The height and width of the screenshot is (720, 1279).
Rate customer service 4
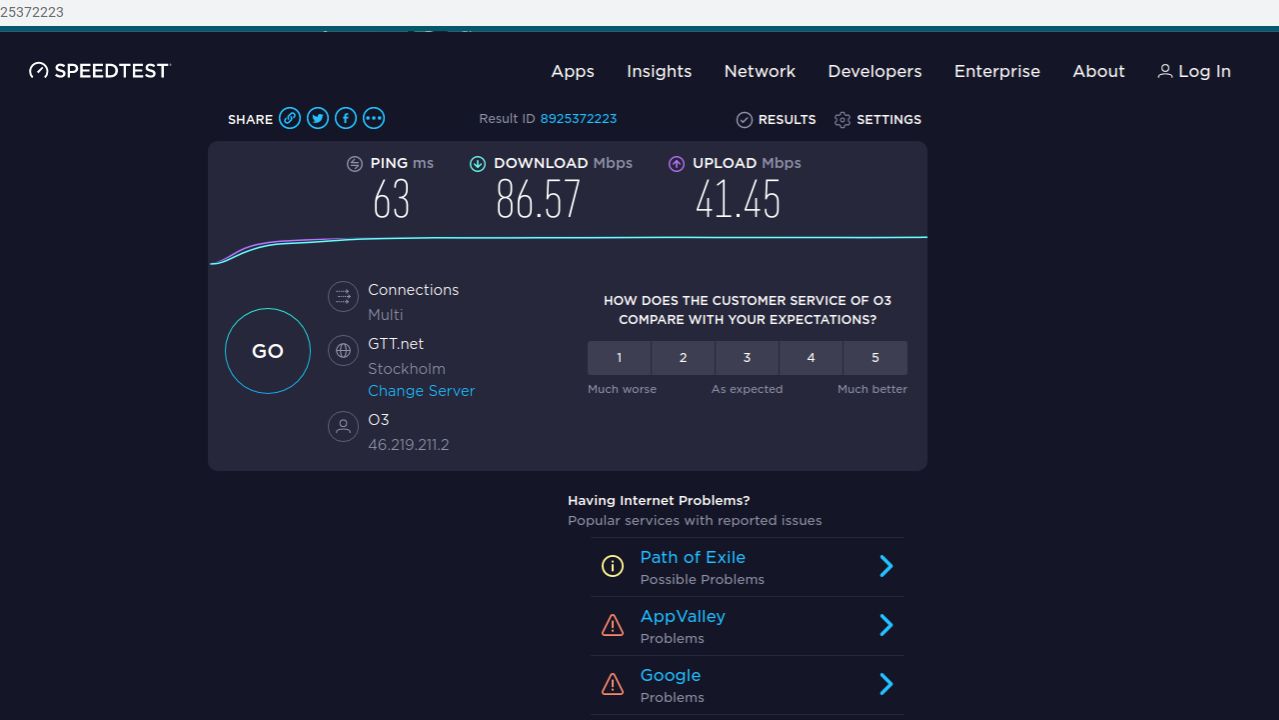[811, 358]
